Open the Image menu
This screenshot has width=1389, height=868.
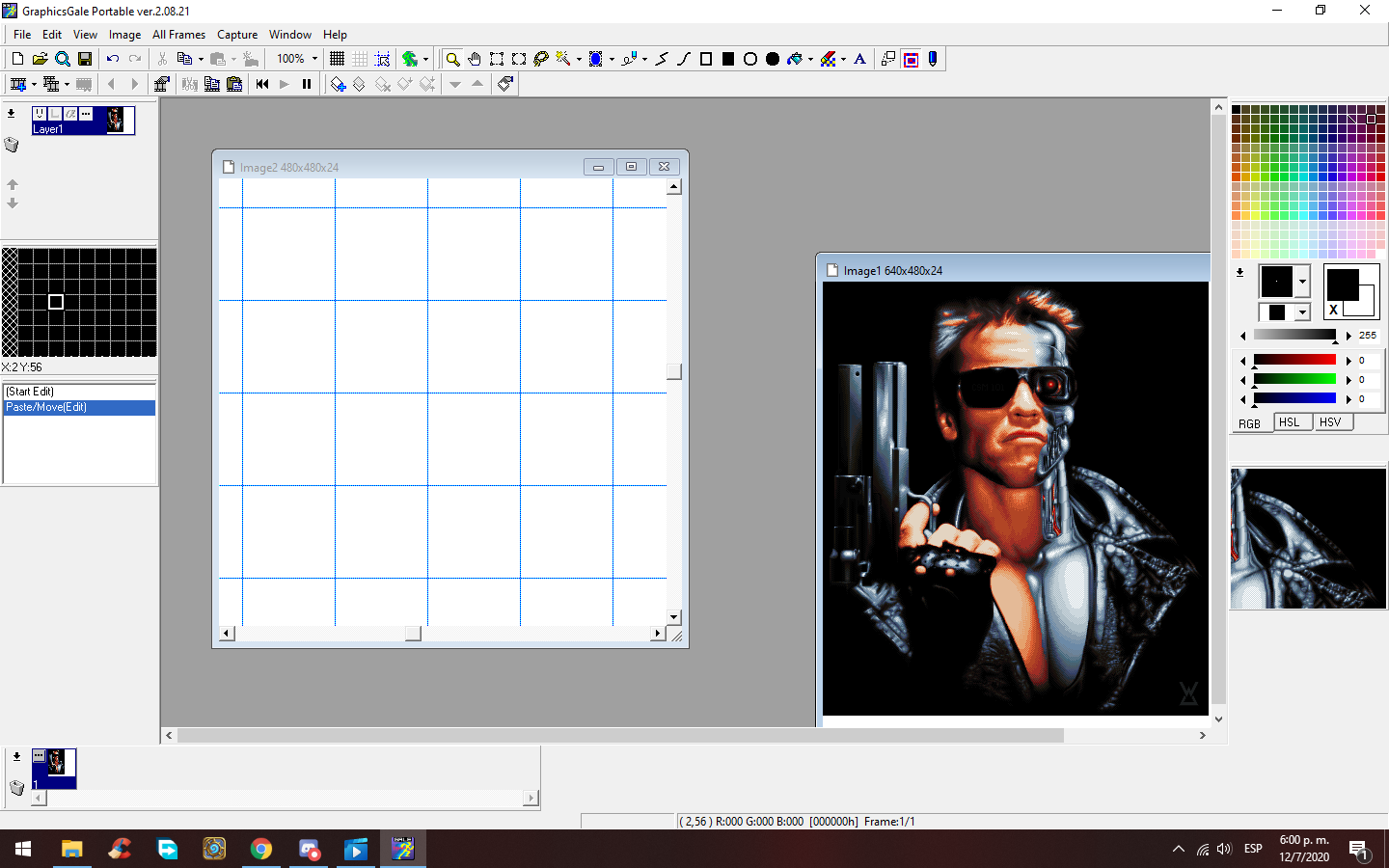coord(124,35)
